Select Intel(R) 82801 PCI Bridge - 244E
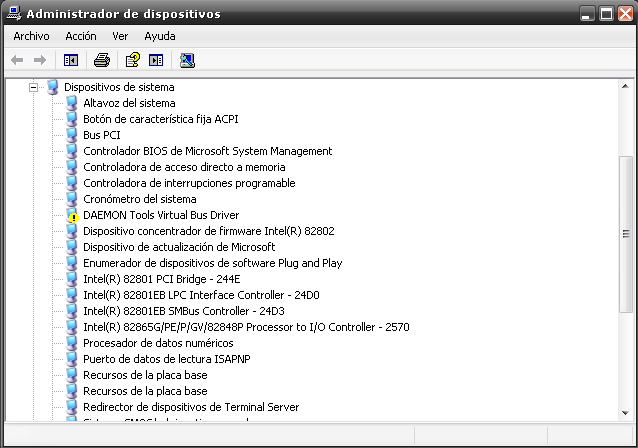This screenshot has width=638, height=448. pyautogui.click(x=161, y=279)
